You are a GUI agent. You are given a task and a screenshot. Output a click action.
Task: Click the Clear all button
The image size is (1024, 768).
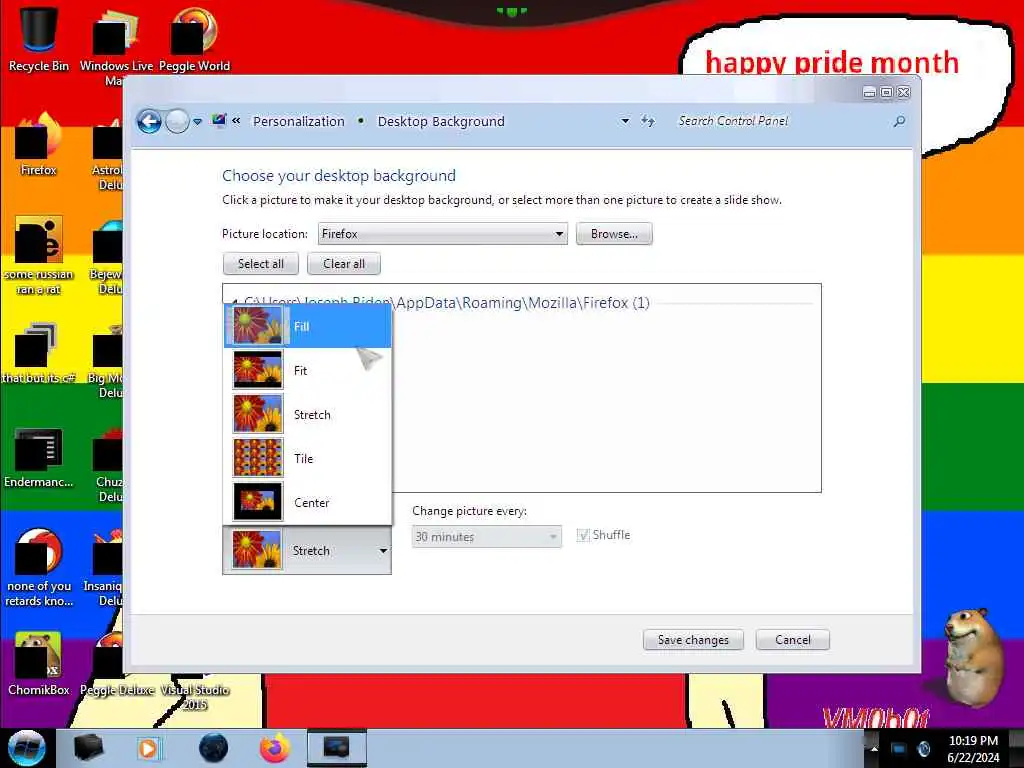pyautogui.click(x=344, y=264)
